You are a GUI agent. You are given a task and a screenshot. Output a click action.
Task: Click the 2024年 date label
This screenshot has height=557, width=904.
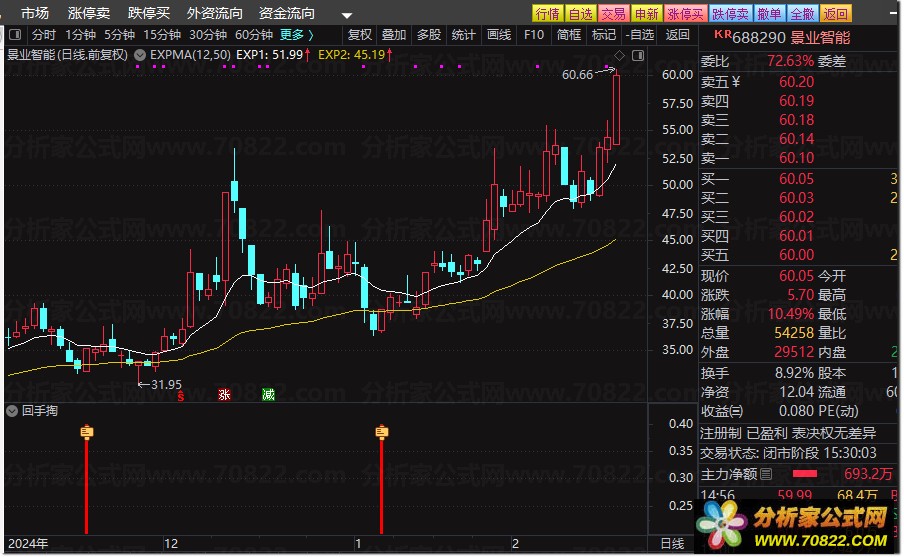pos(28,544)
